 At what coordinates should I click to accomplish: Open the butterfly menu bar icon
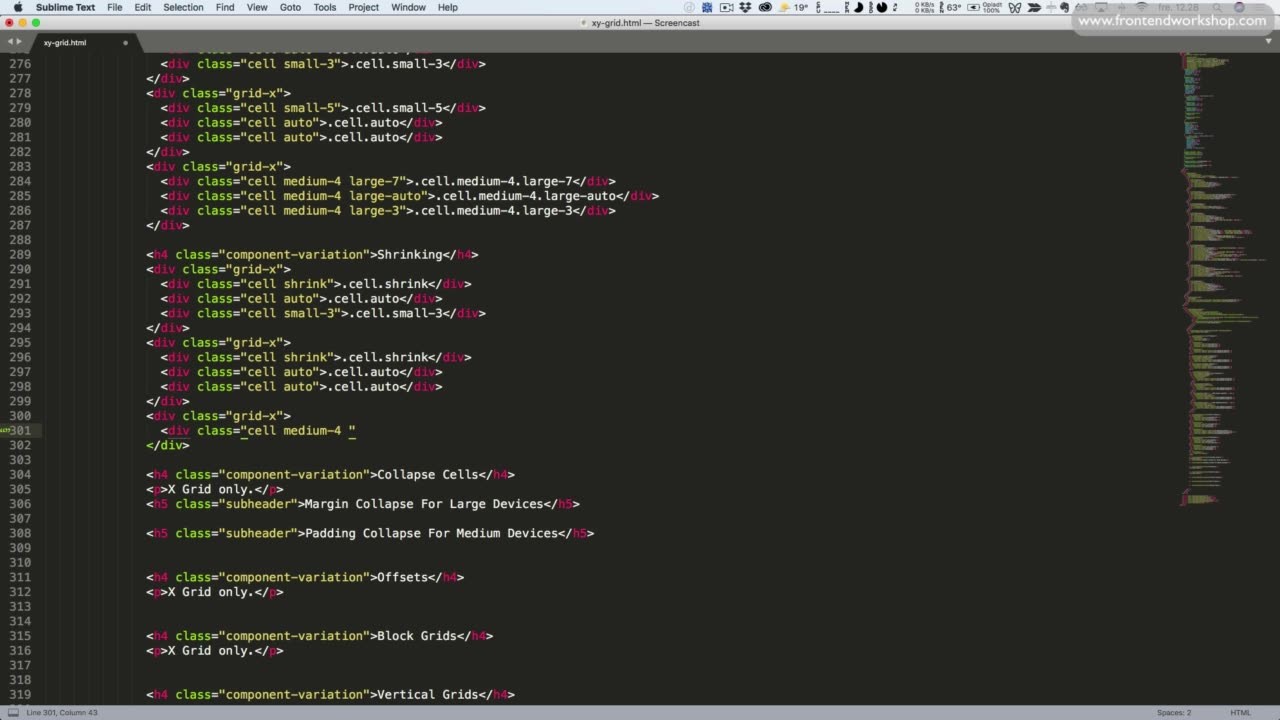pyautogui.click(x=1015, y=7)
